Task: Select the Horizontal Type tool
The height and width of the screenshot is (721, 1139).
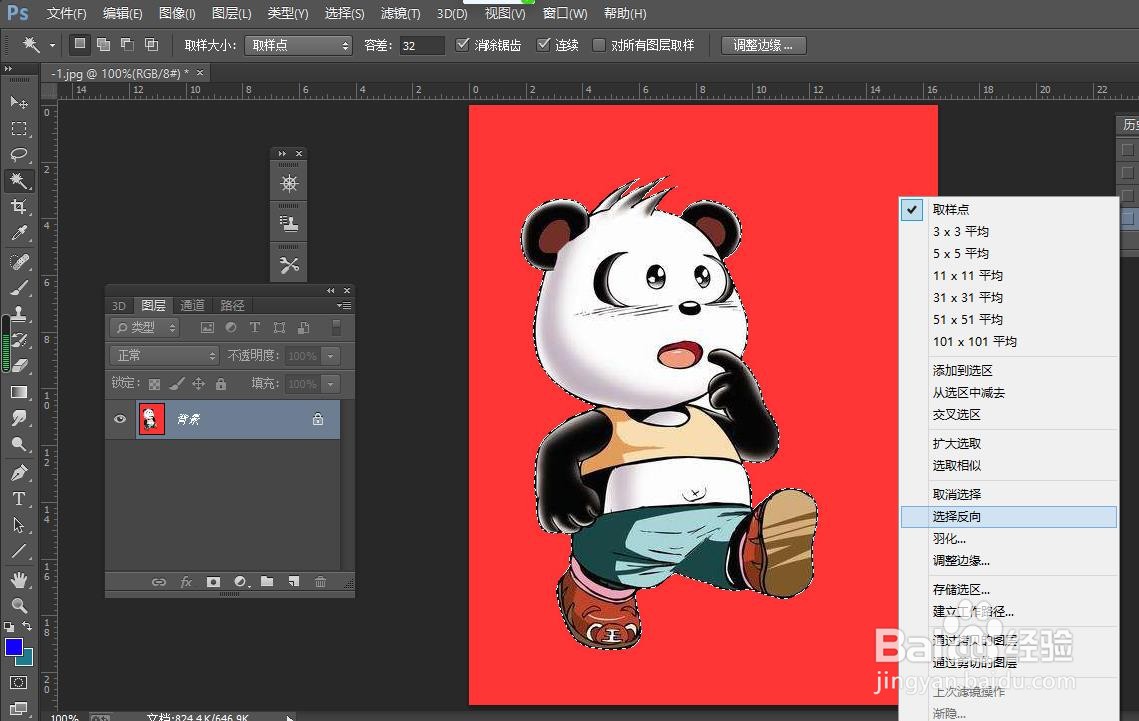Action: [x=19, y=499]
